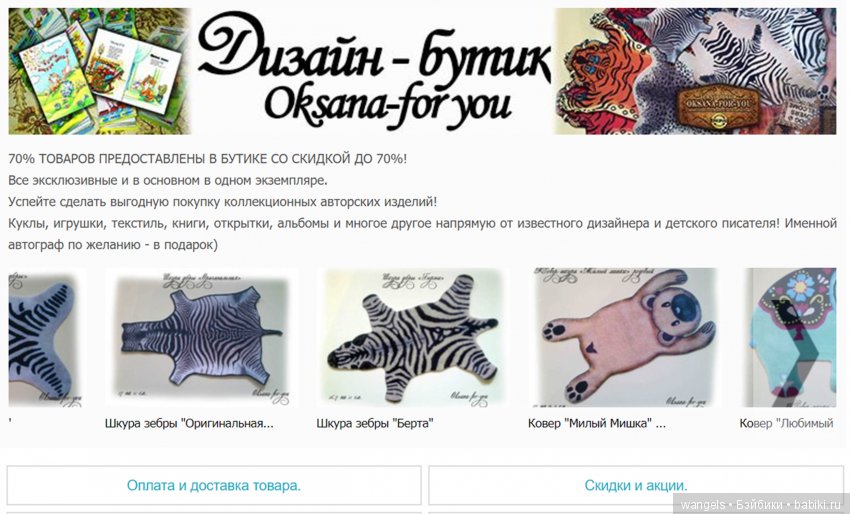
Task: Click the Oksana-for-you leather badge in banner
Action: pyautogui.click(x=718, y=108)
